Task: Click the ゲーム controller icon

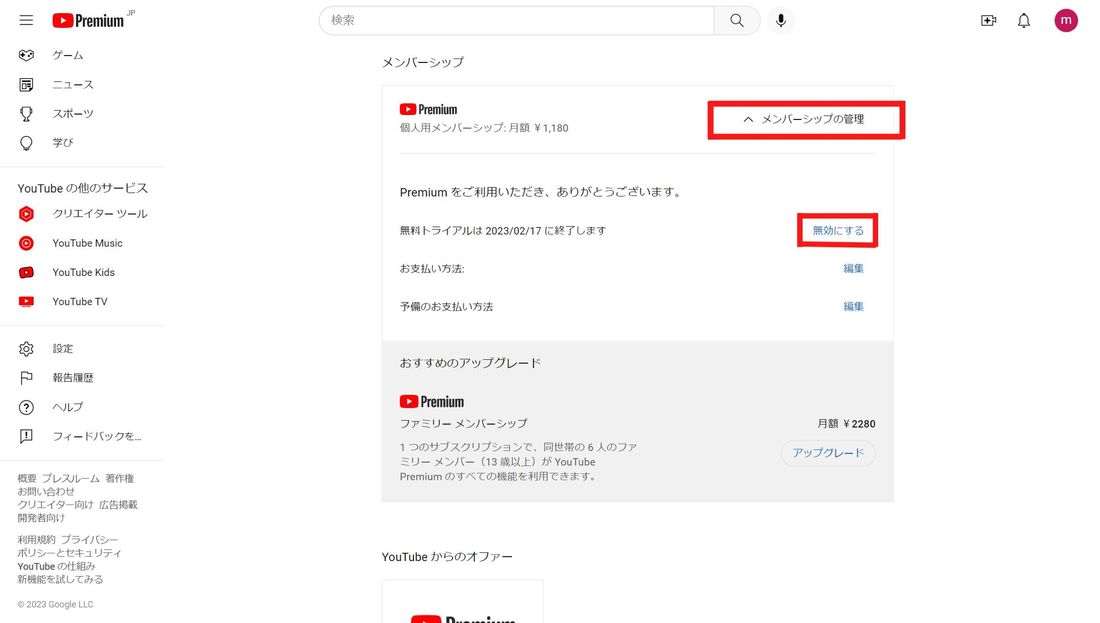Action: coord(26,55)
